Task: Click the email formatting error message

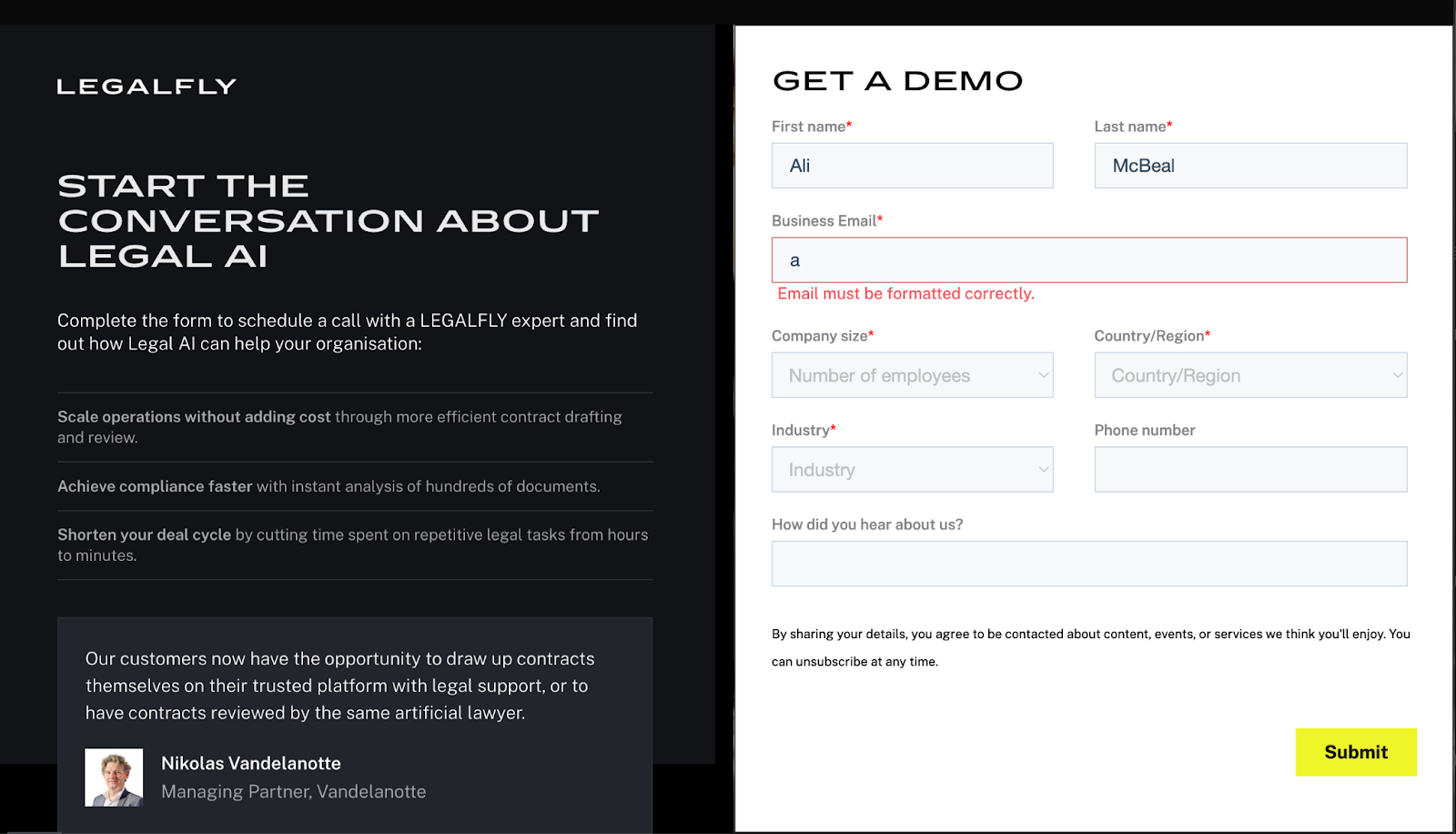Action: 905,293
